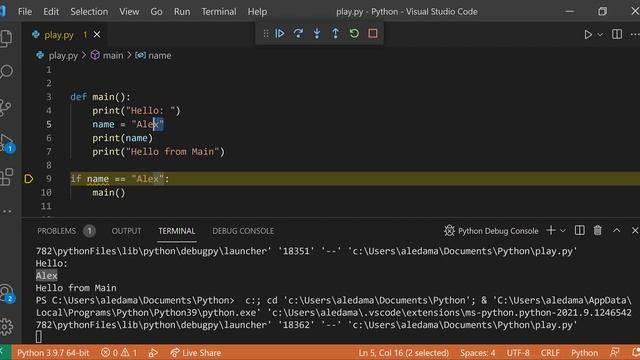This screenshot has height=360, width=640.
Task: Step into the function
Action: click(317, 33)
